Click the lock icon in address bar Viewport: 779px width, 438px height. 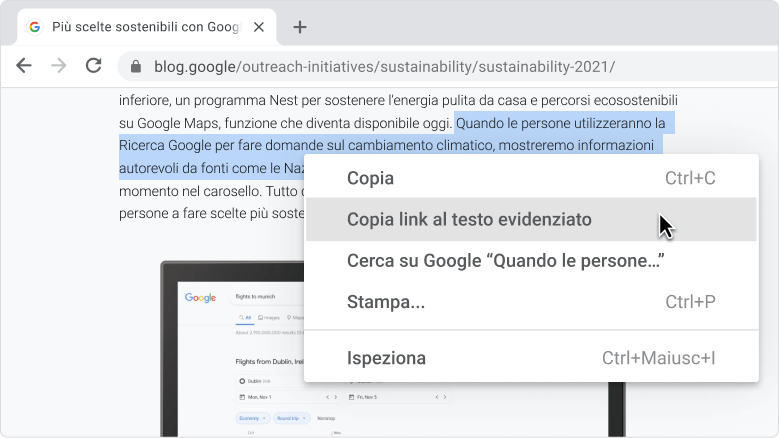(136, 67)
